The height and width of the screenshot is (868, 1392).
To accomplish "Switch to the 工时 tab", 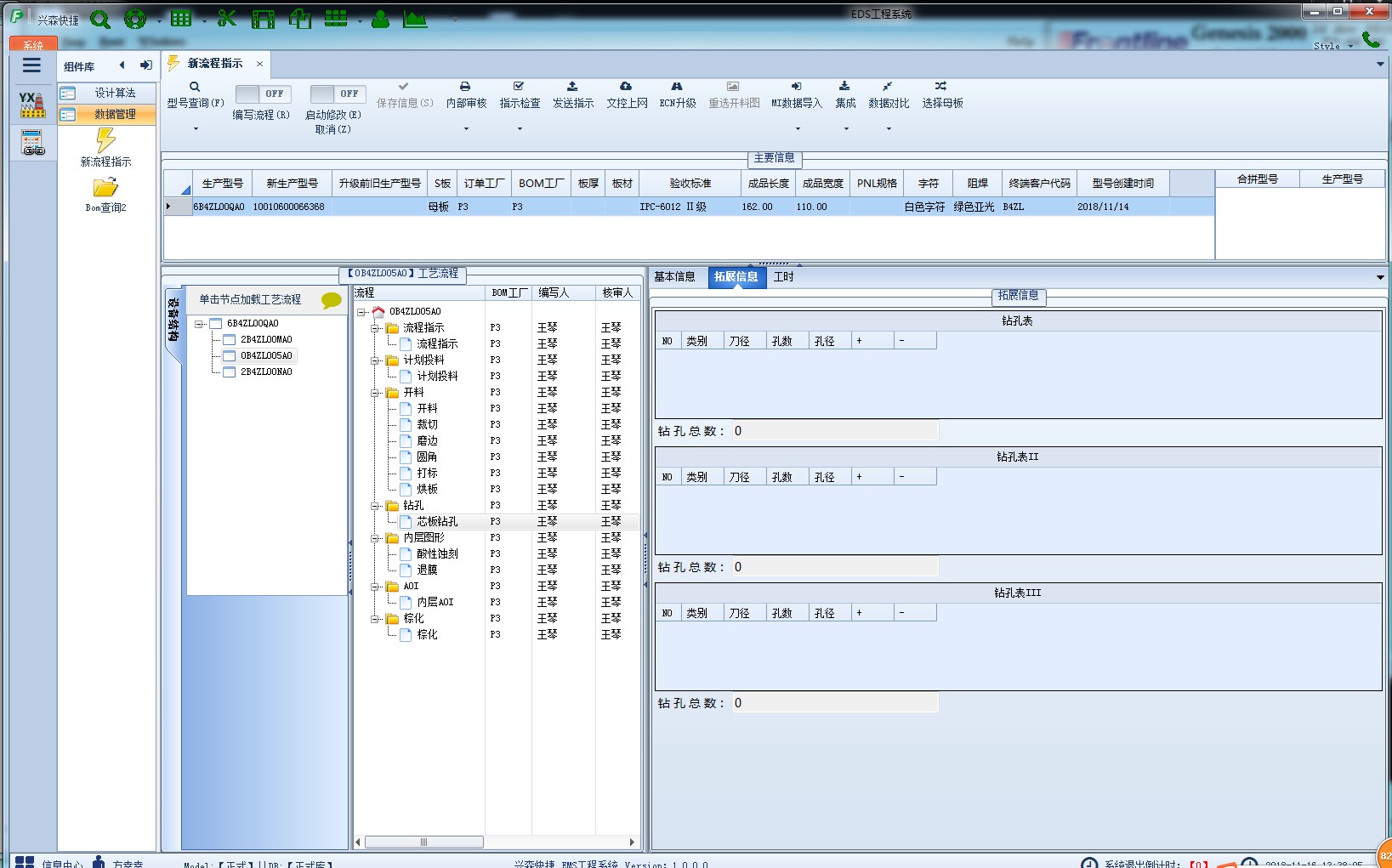I will pos(783,277).
